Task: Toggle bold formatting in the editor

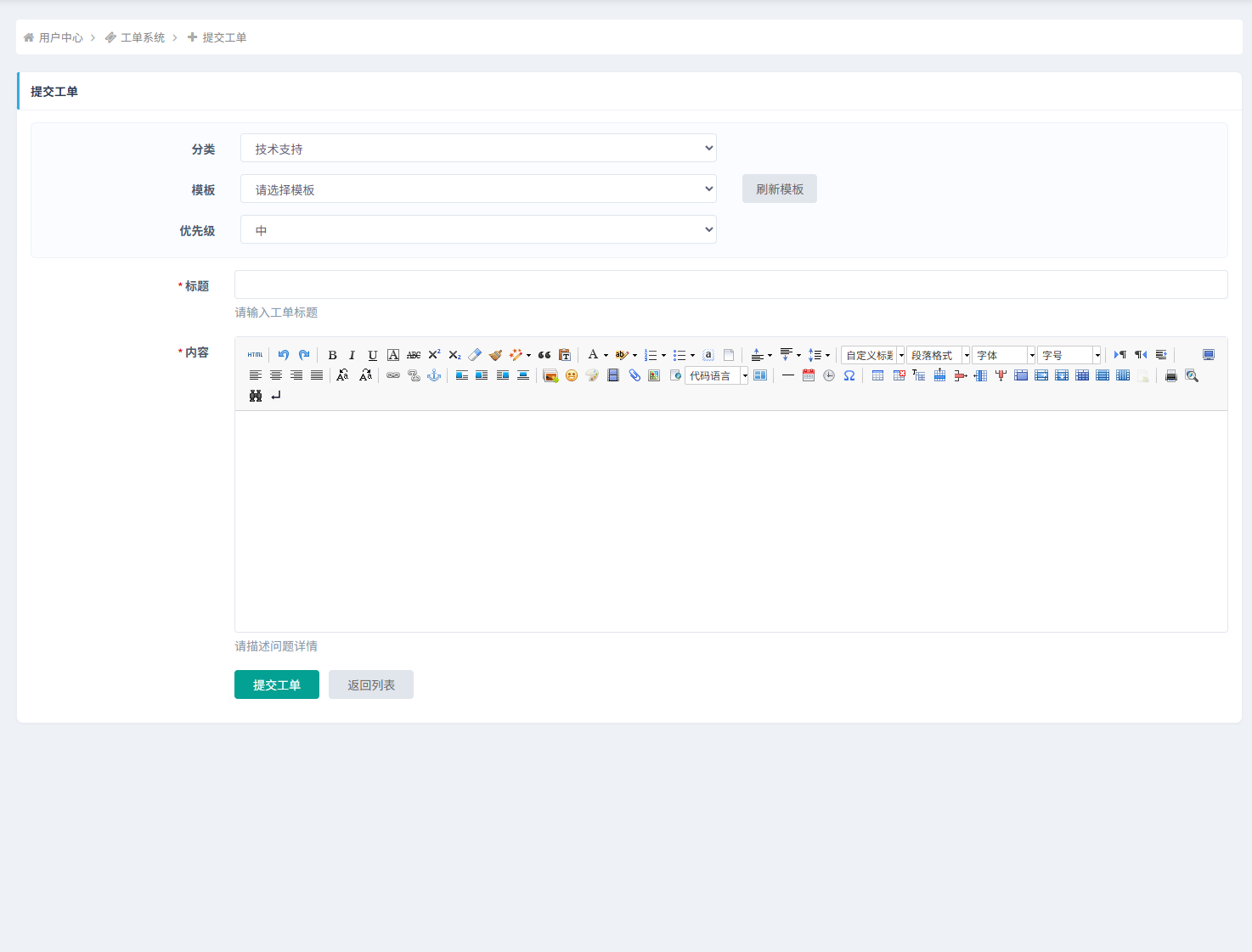Action: (332, 355)
